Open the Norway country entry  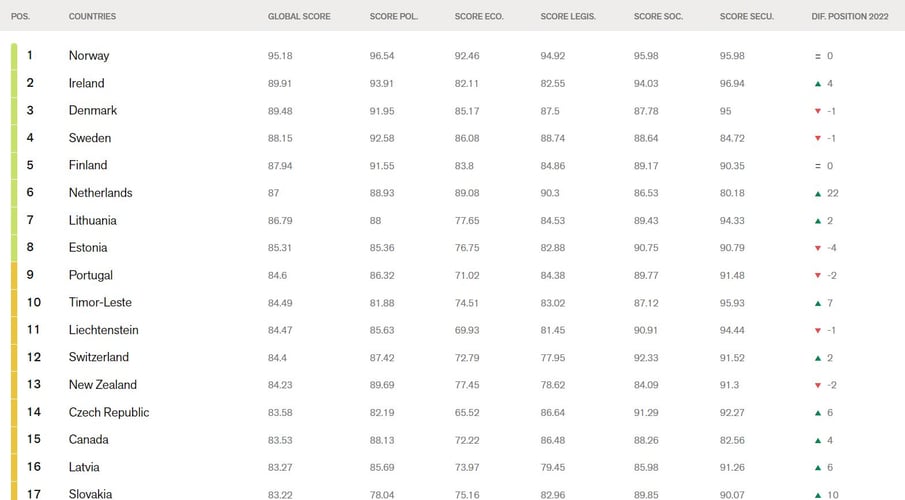(89, 56)
